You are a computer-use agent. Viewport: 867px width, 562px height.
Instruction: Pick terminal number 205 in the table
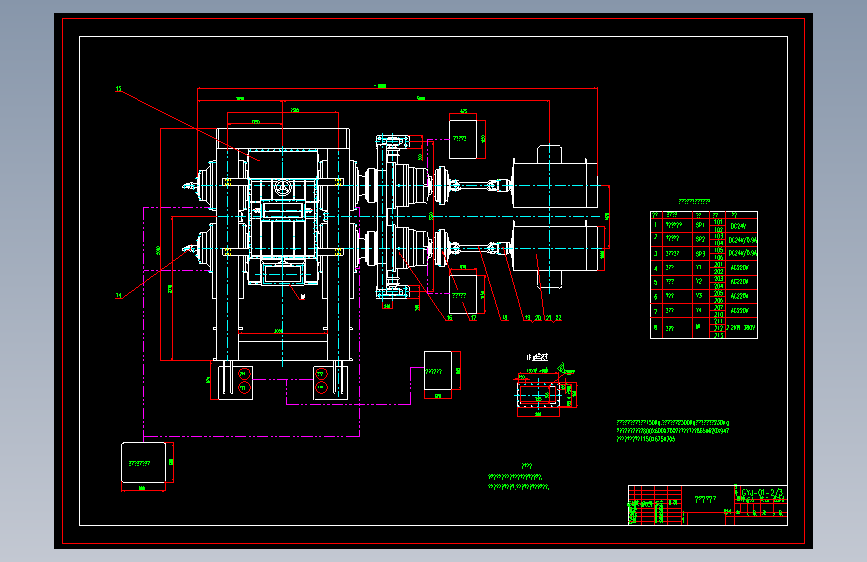pos(718,293)
